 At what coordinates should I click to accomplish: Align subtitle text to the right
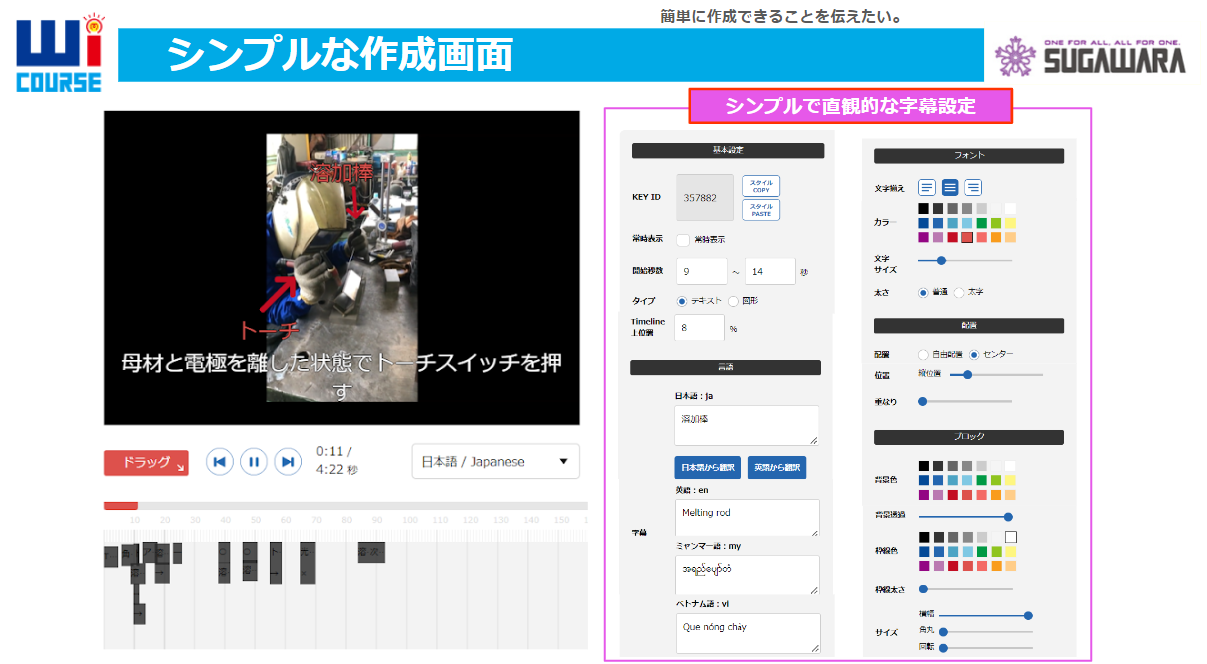(x=973, y=187)
